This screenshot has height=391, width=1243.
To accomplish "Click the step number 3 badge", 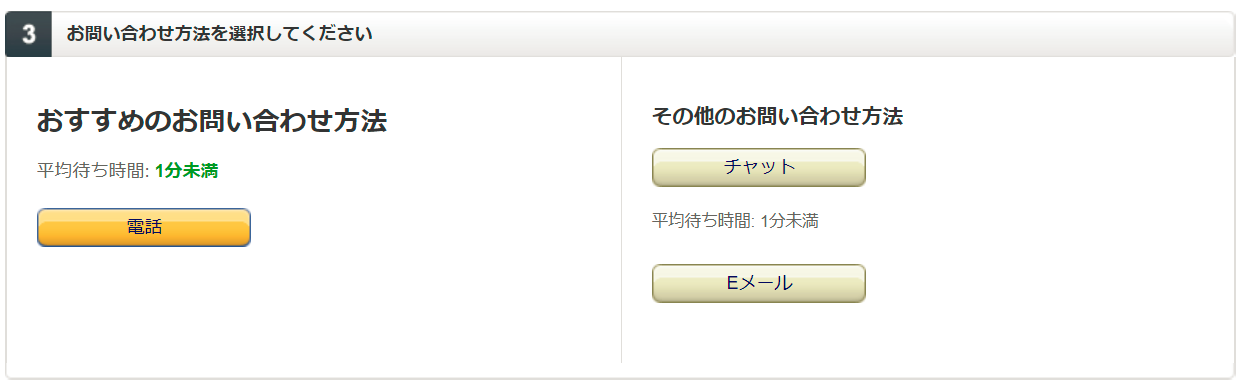I will pyautogui.click(x=29, y=34).
